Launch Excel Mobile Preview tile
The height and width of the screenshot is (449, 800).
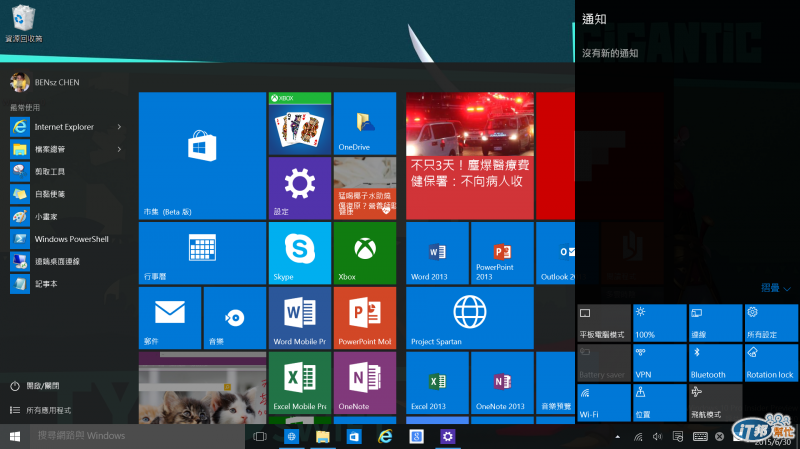pyautogui.click(x=300, y=383)
